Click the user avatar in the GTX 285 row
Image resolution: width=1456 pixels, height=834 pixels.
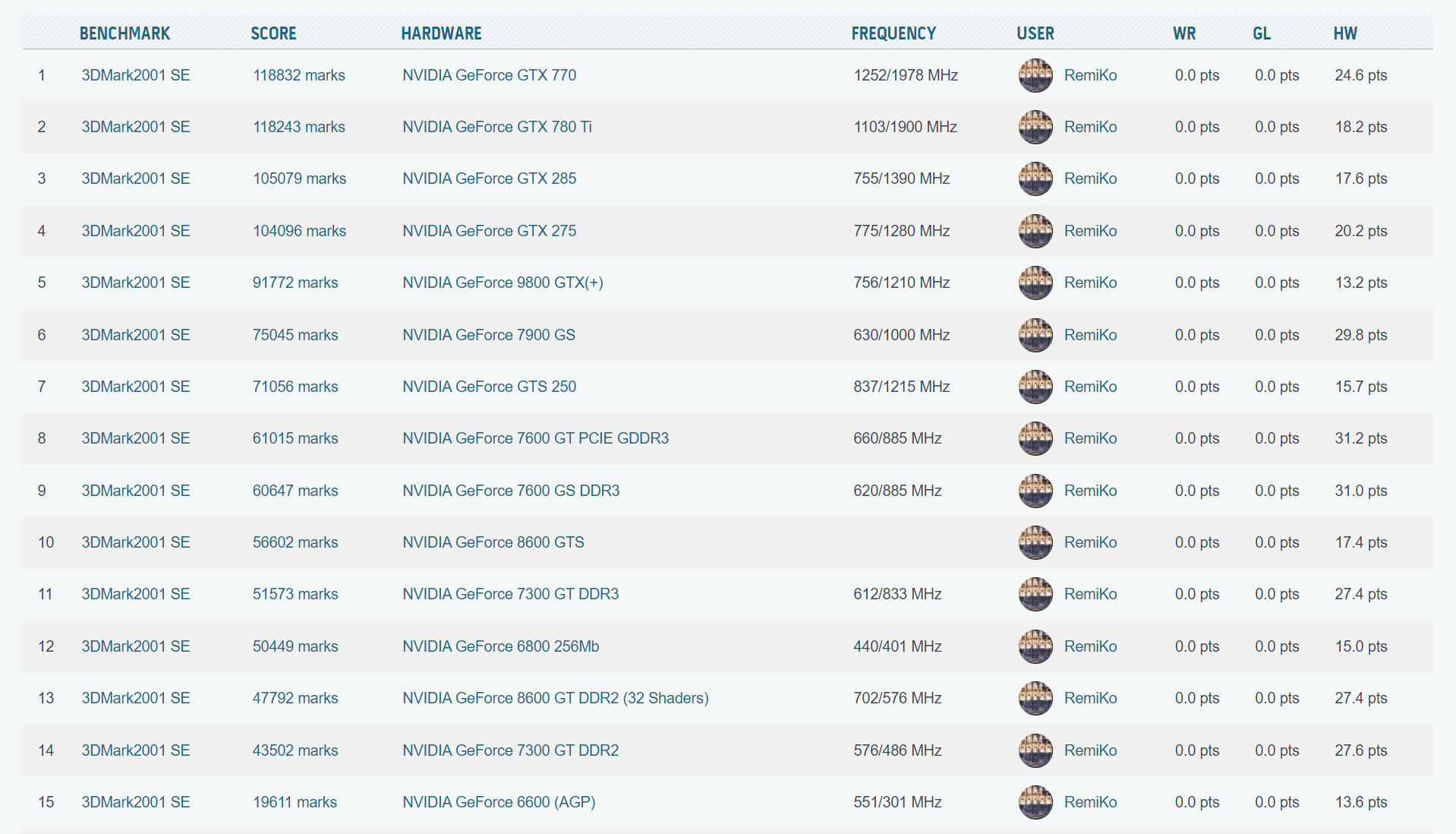(1035, 178)
